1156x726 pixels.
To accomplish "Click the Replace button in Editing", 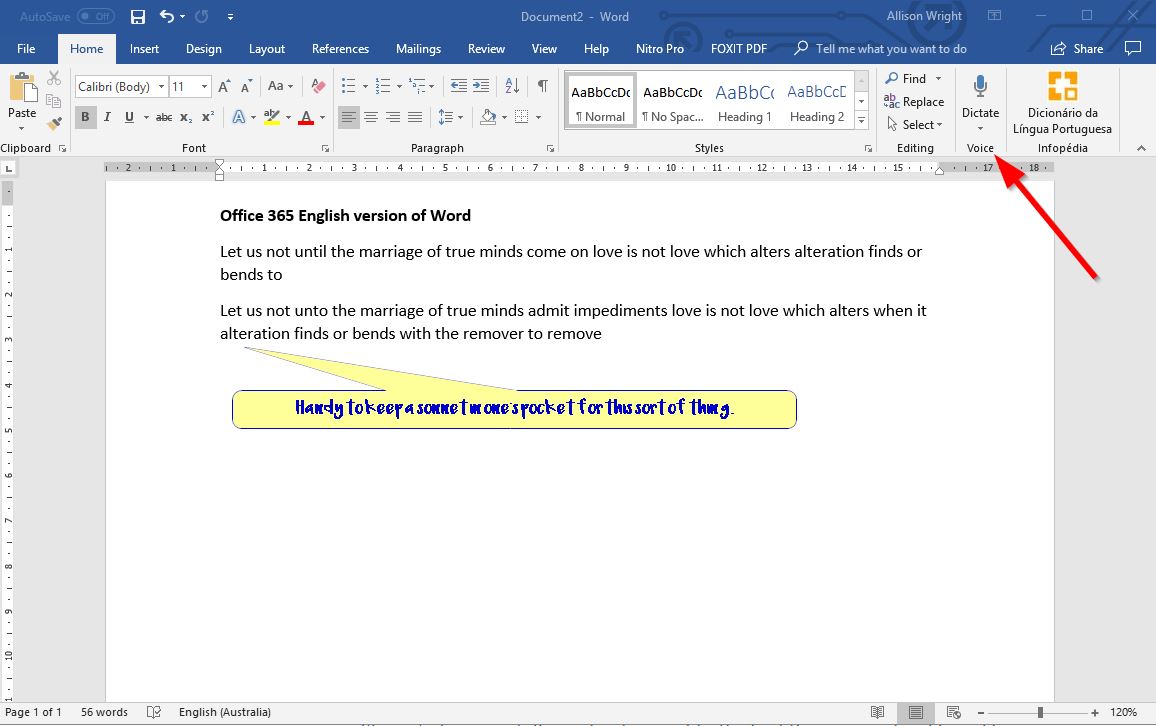I will 914,102.
